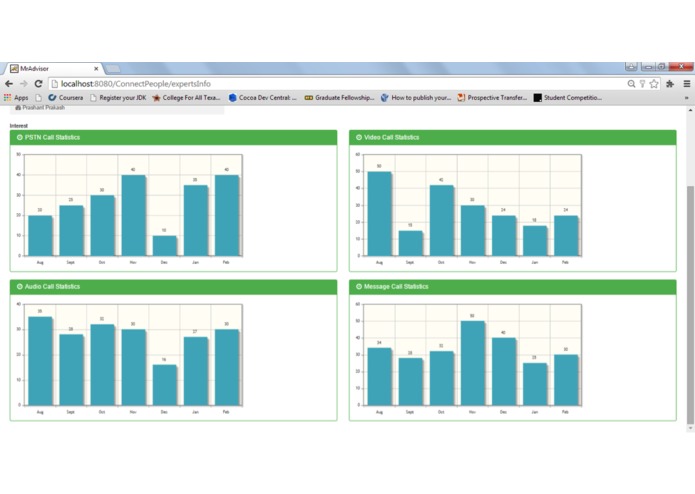
Task: Click the Video Call Statistics title
Action: pos(391,137)
